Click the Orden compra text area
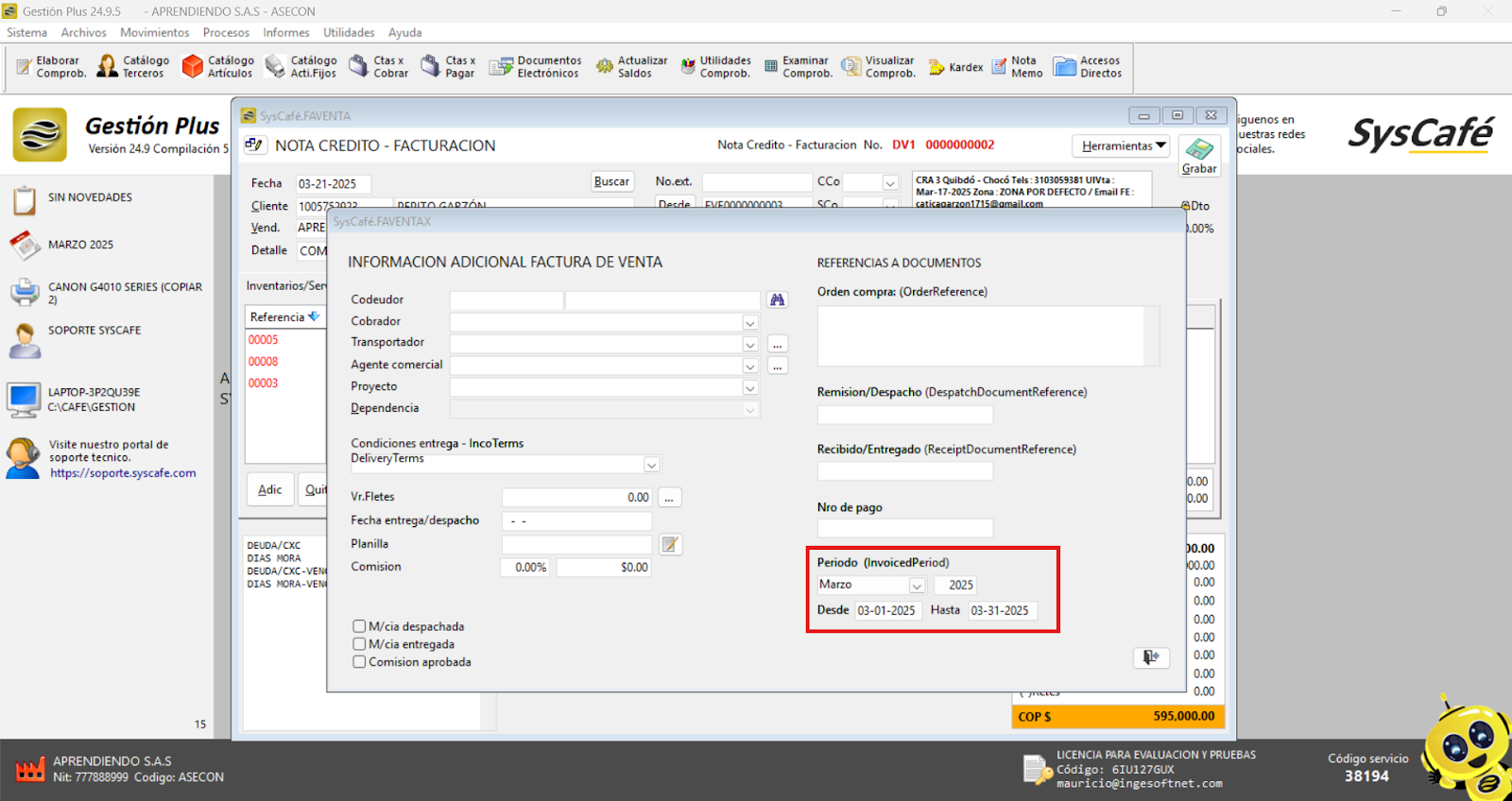The height and width of the screenshot is (801, 1512). (983, 335)
